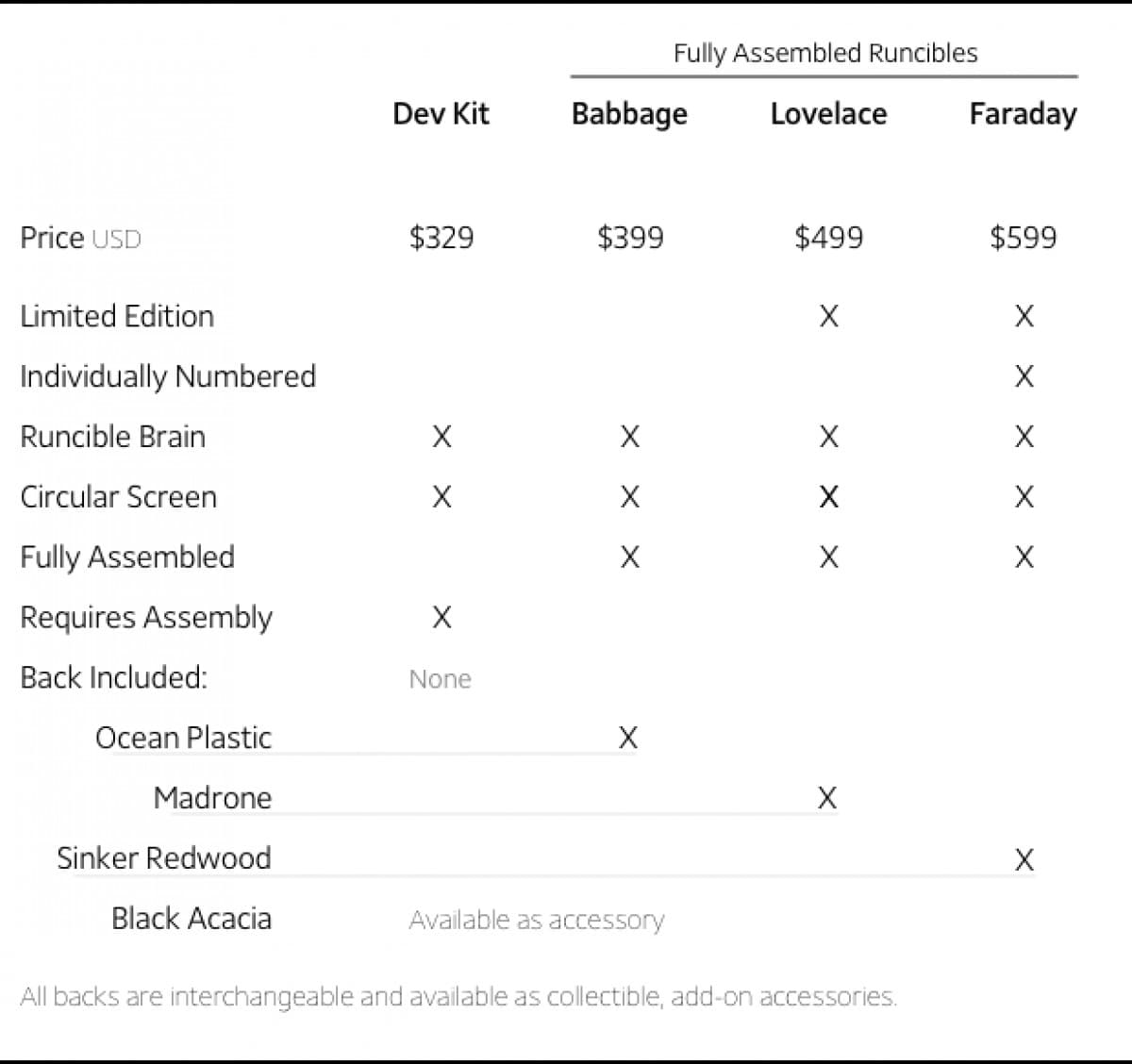Viewport: 1132px width, 1064px height.
Task: Click the Runcible Brain row label
Action: point(113,437)
